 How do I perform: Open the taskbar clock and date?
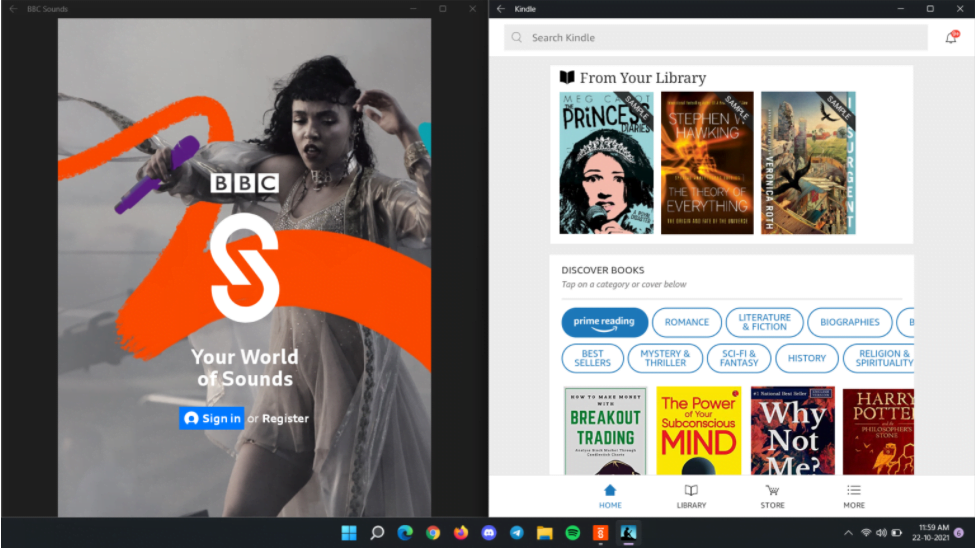931,532
